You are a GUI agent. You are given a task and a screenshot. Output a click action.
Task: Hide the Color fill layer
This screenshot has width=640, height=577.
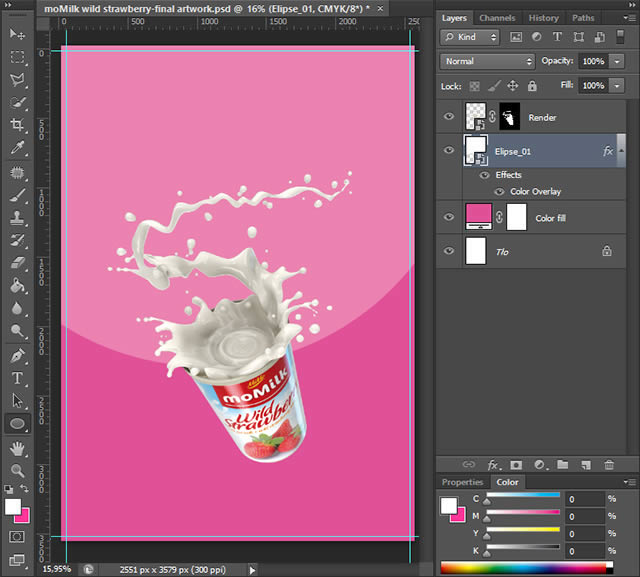click(x=449, y=217)
